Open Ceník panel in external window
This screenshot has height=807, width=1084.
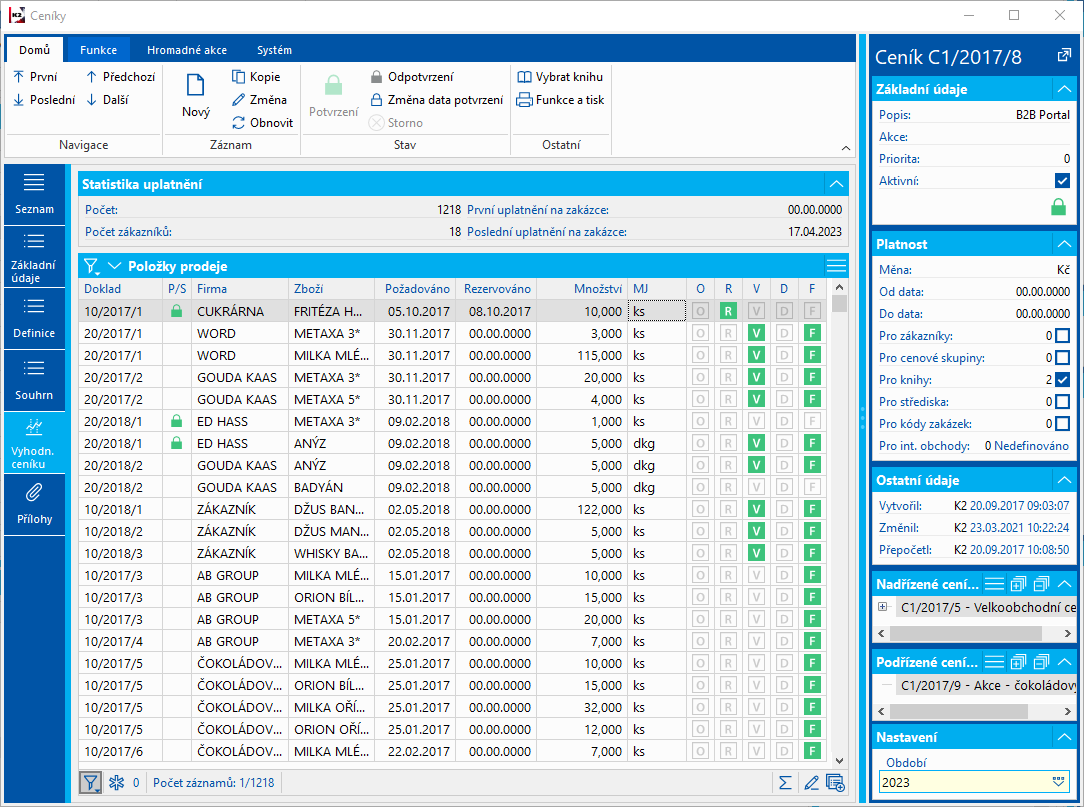1063,56
